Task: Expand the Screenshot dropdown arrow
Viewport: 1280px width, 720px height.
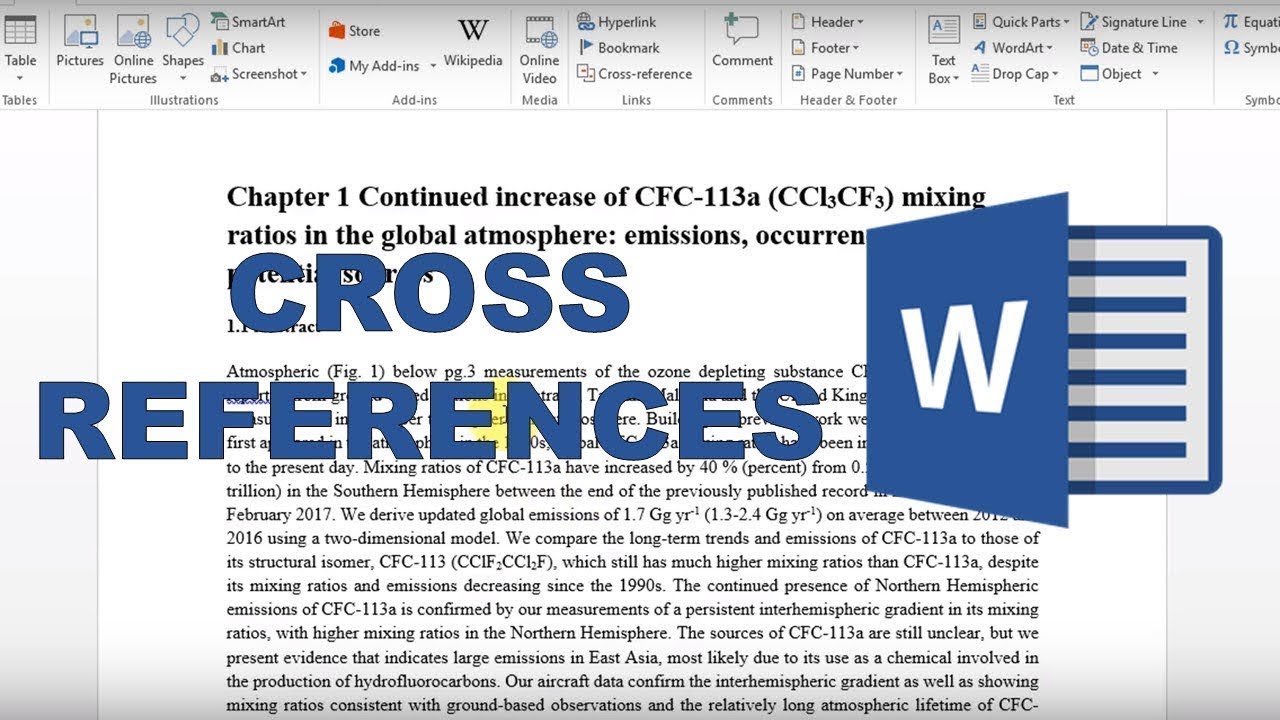Action: [x=303, y=74]
